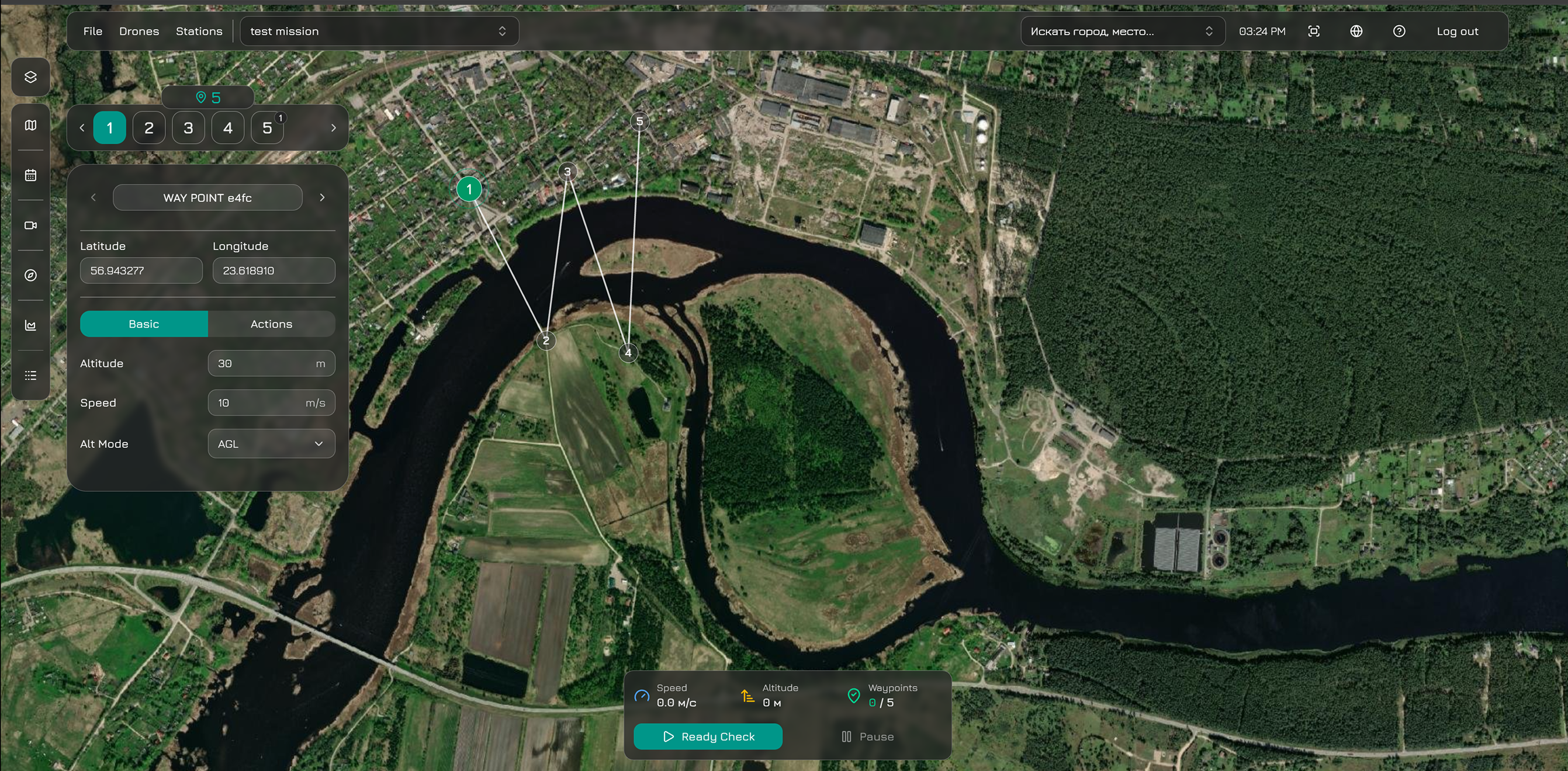Click the fullscreen focus icon in top bar

(x=1314, y=31)
